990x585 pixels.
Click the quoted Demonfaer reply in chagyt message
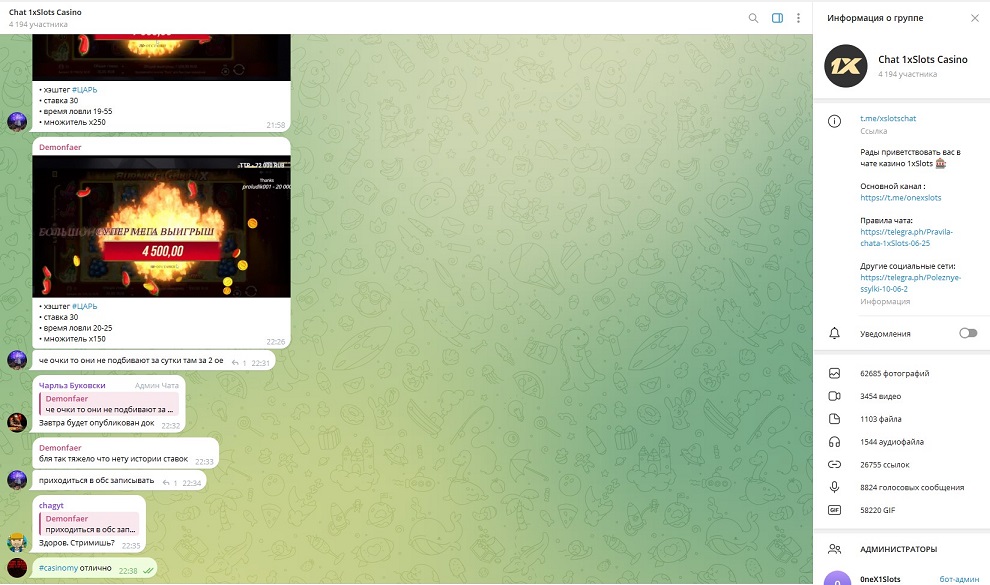tap(89, 524)
